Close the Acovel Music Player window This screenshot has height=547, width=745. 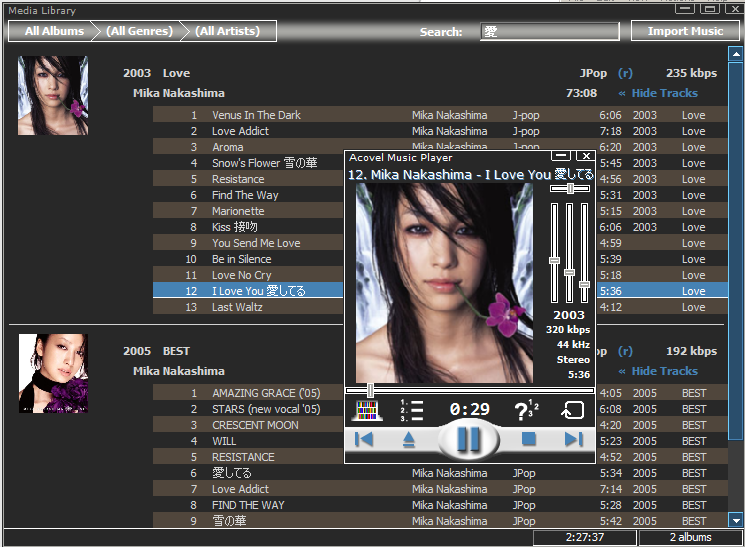pos(586,156)
